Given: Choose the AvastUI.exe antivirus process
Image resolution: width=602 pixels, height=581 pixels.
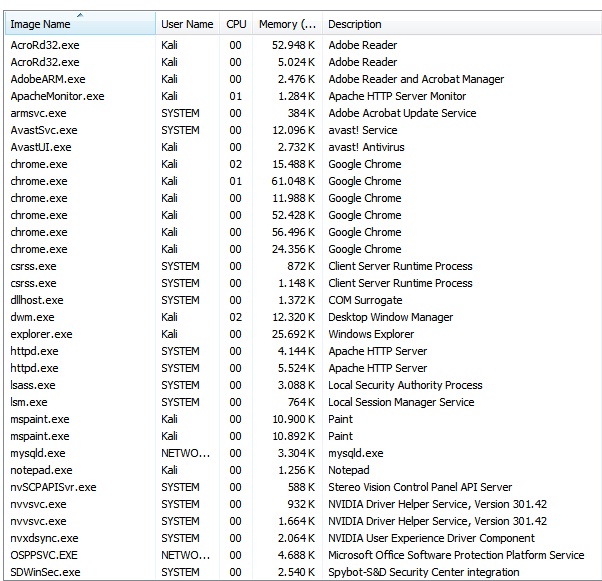Looking at the screenshot, I should (x=40, y=147).
